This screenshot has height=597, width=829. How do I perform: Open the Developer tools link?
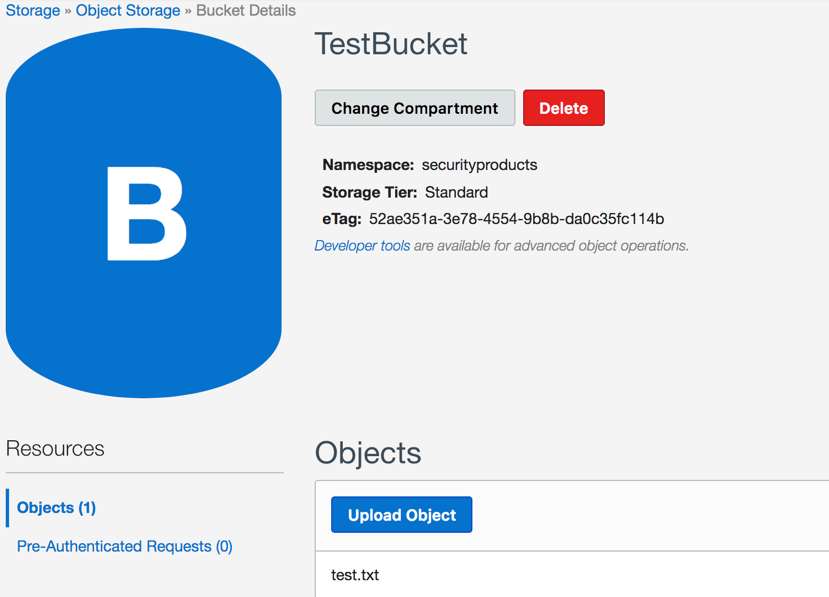(x=362, y=246)
